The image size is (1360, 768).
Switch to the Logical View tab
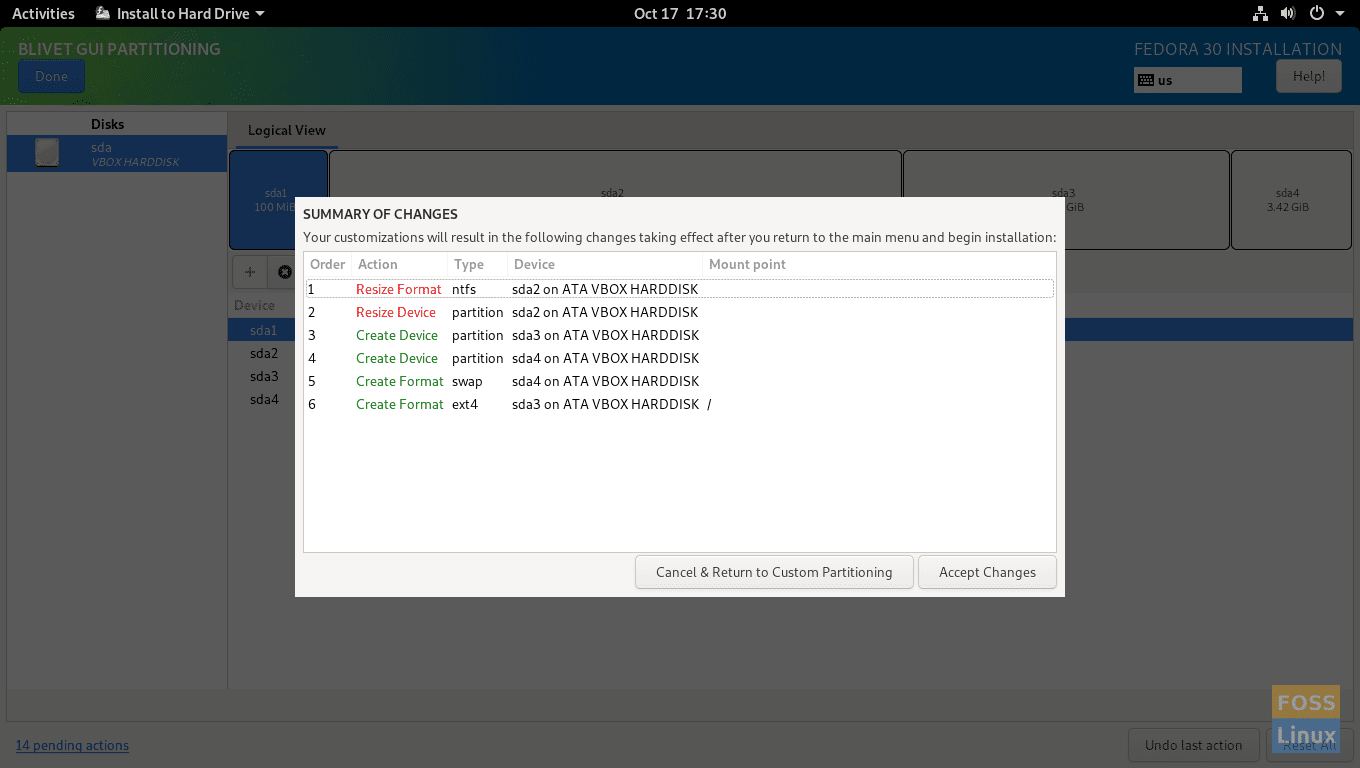286,130
